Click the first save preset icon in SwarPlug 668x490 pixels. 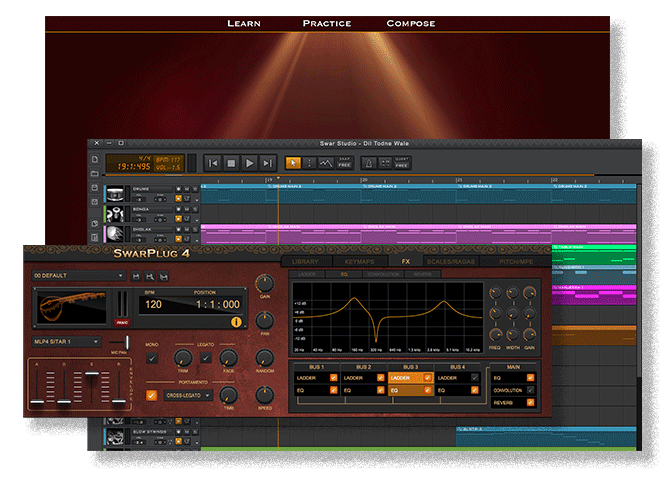(136, 277)
